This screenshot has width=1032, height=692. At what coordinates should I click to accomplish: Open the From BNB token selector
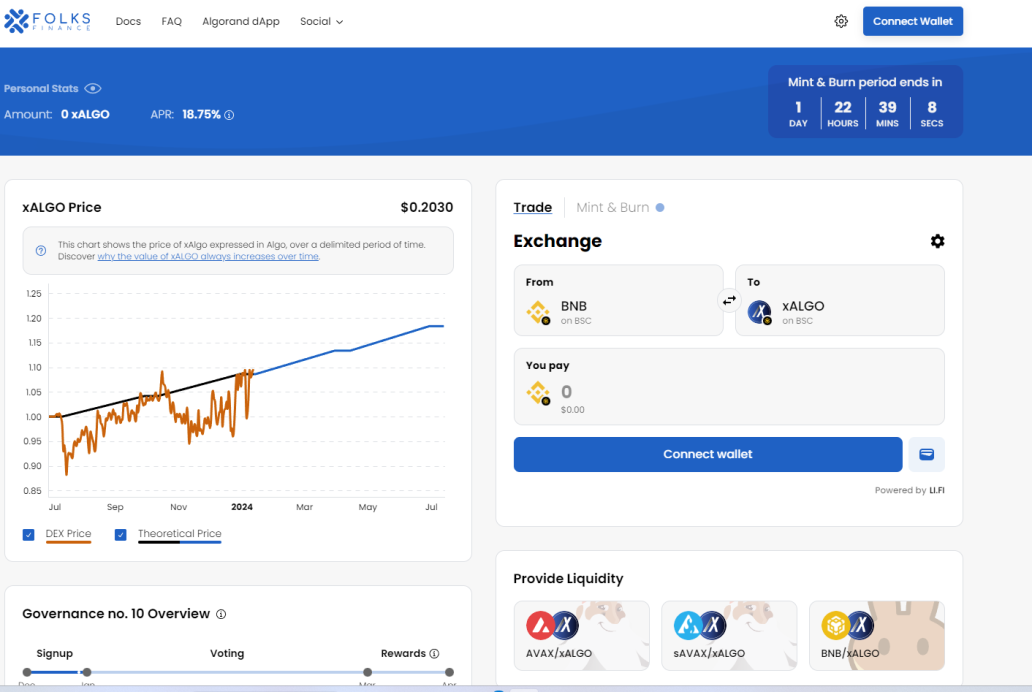coord(618,300)
